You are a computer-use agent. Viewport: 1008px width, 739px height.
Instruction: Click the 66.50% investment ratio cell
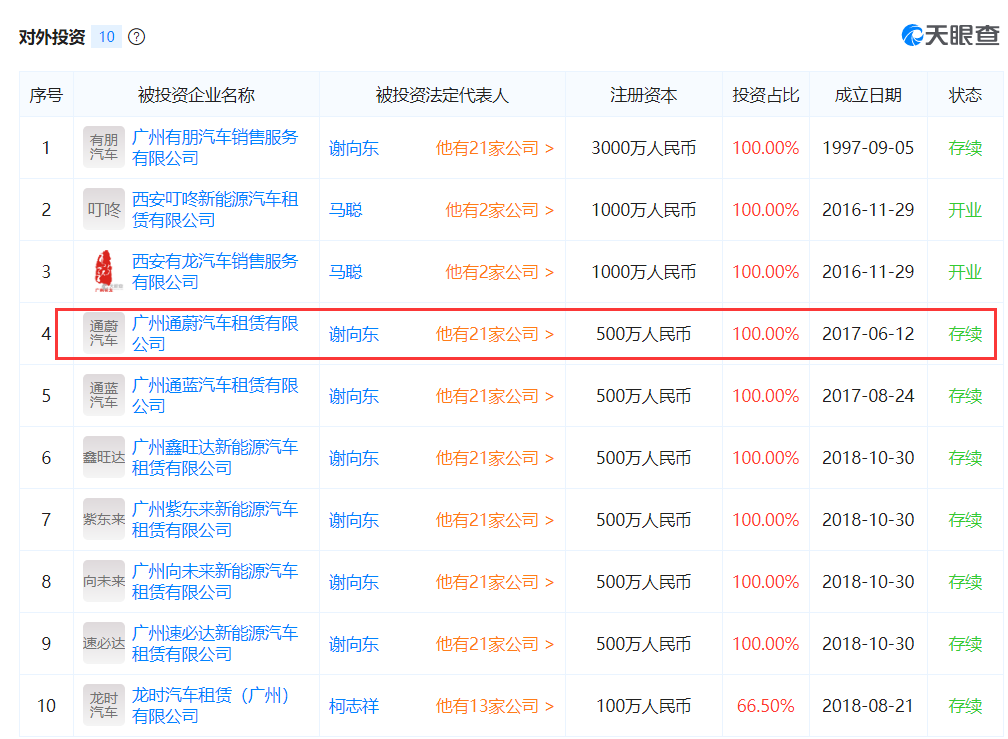point(766,706)
